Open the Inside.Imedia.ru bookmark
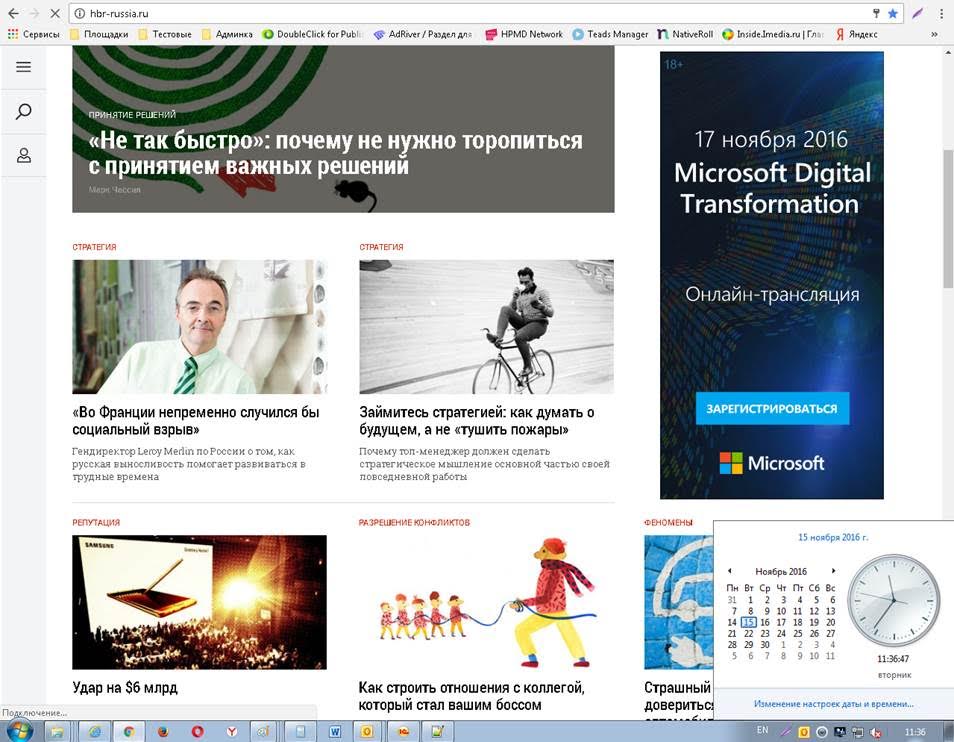Screen dimensions: 954x742 [773, 35]
